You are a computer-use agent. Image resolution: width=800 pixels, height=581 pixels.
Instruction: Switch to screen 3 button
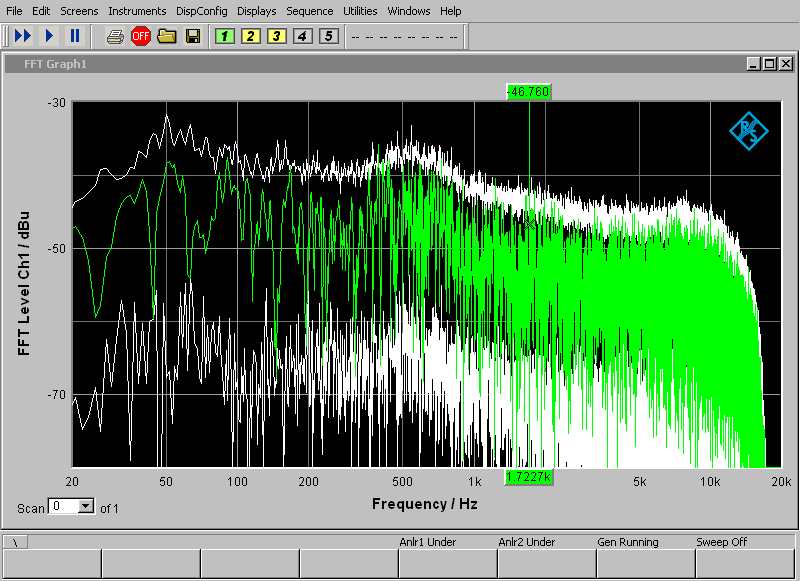pos(277,36)
